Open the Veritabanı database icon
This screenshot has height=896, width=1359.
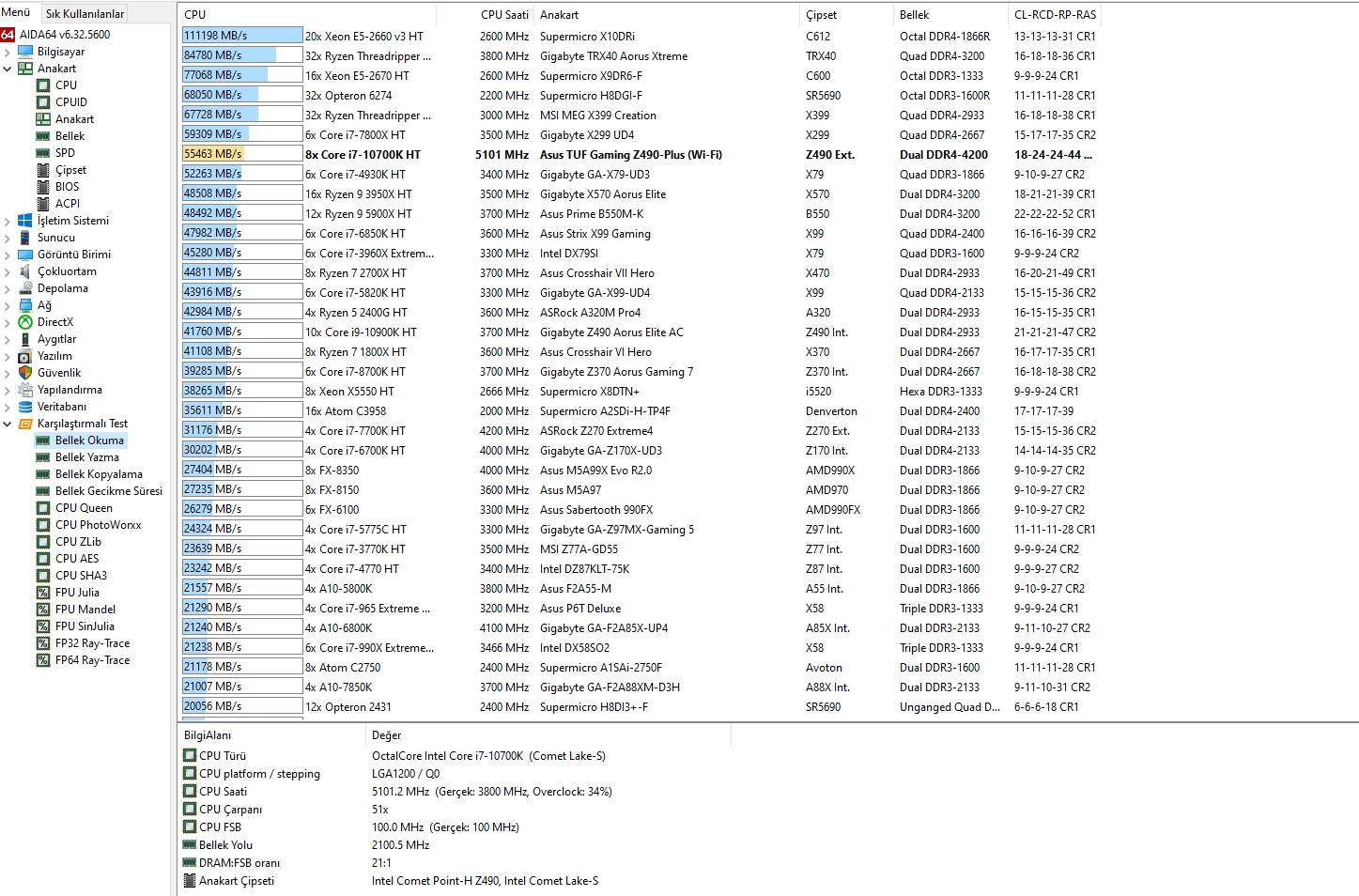pos(25,407)
